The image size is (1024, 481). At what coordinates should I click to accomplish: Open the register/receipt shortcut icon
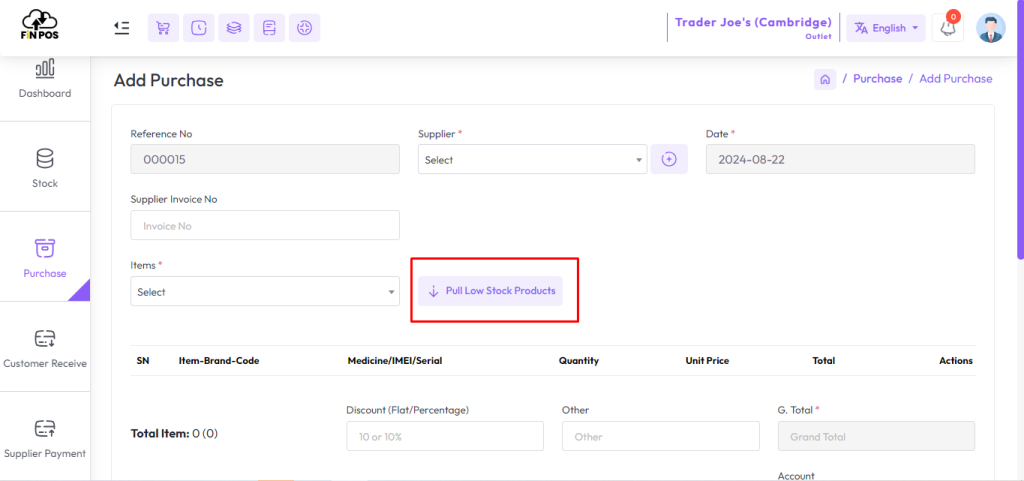[x=269, y=28]
